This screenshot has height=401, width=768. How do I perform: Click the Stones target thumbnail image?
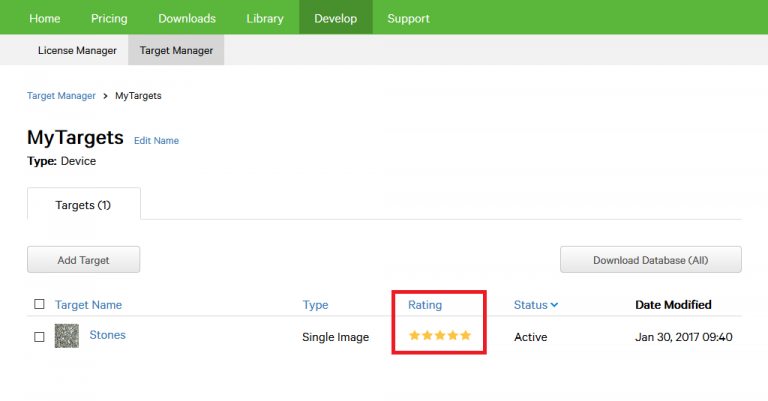(66, 336)
